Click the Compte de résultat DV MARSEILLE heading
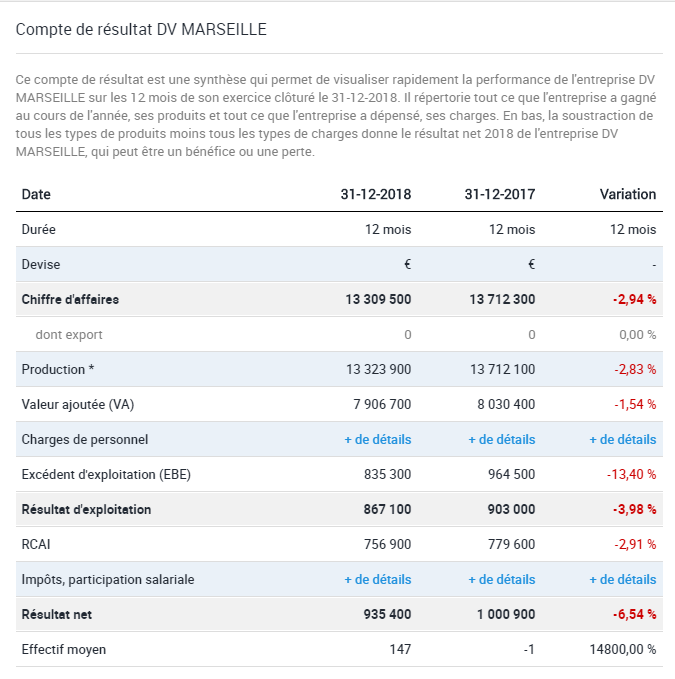This screenshot has height=679, width=675. click(141, 29)
